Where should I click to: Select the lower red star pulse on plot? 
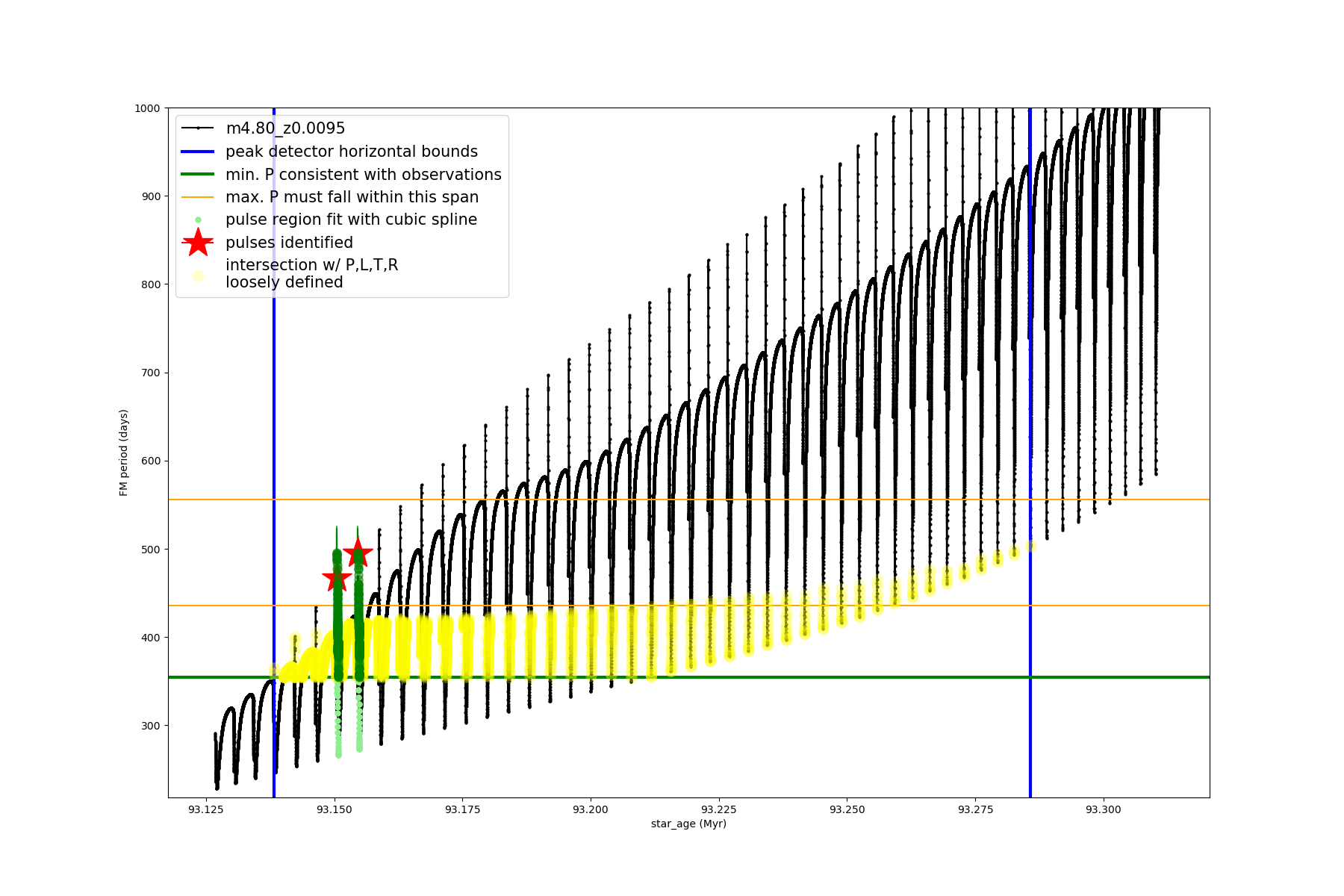[337, 578]
